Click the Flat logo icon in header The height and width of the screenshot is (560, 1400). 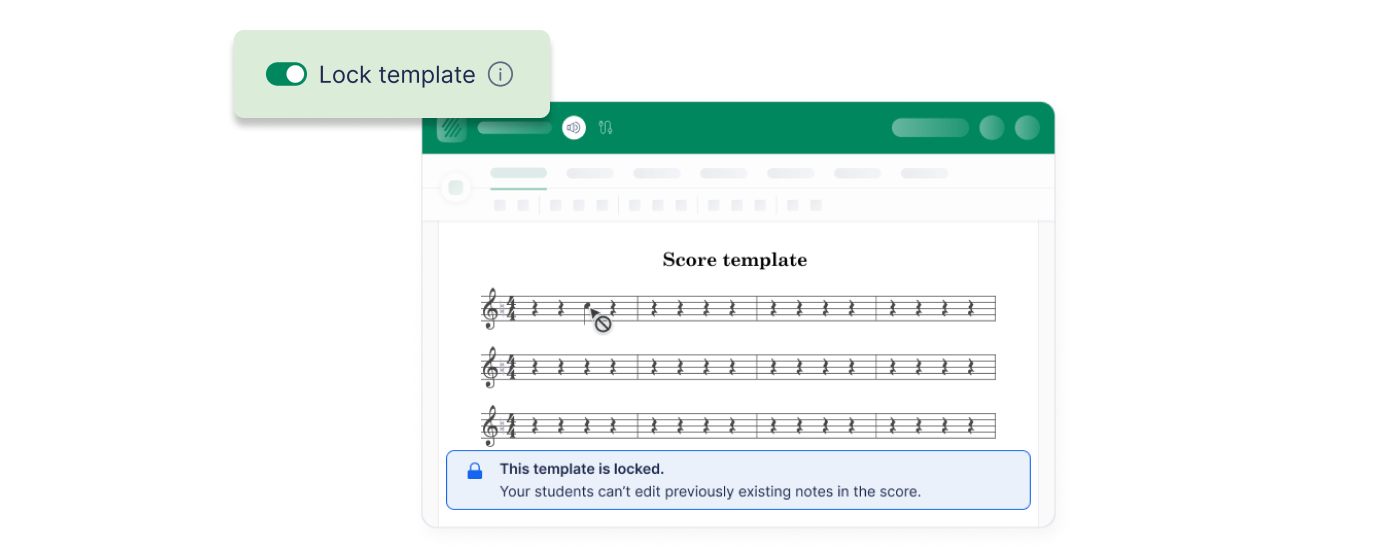coord(452,128)
